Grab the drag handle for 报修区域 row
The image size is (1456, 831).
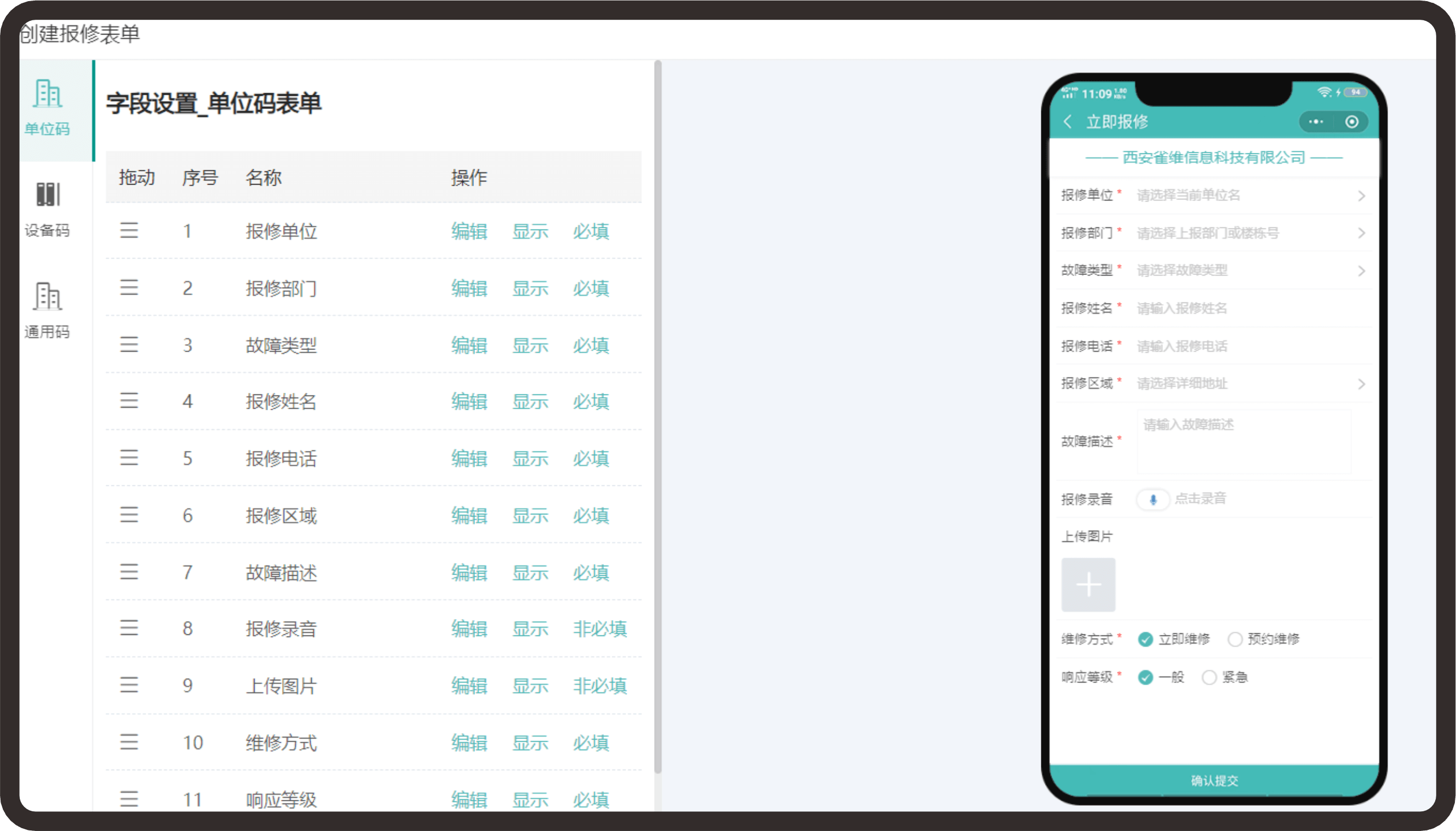(129, 515)
